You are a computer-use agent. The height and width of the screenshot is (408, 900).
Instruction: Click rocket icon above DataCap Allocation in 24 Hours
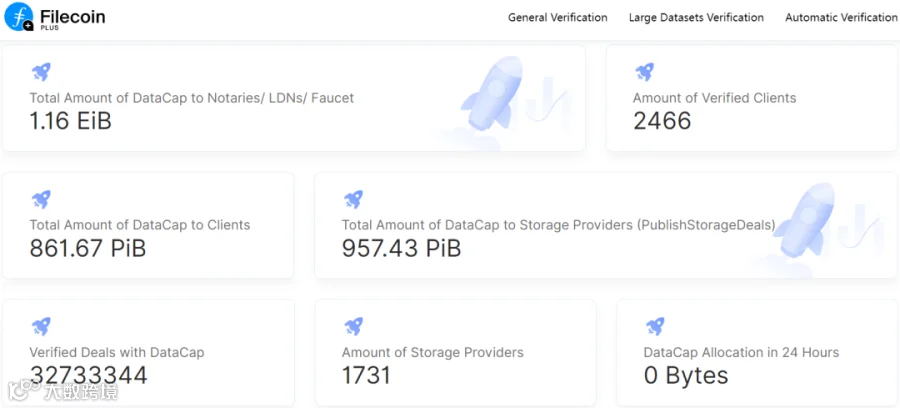pos(655,326)
